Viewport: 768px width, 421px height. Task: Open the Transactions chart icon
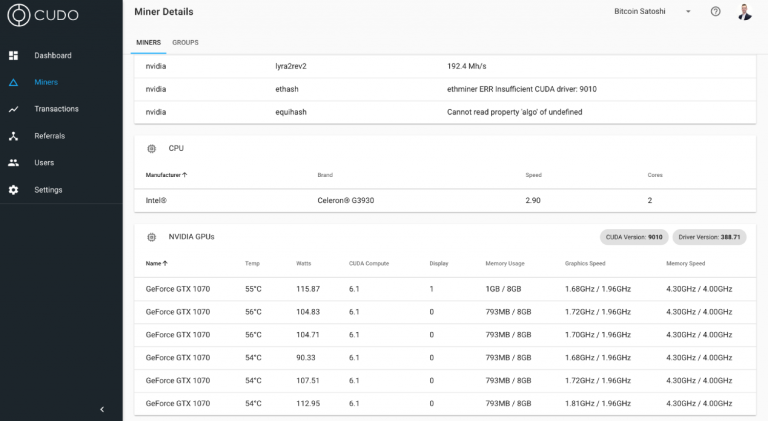(x=14, y=109)
